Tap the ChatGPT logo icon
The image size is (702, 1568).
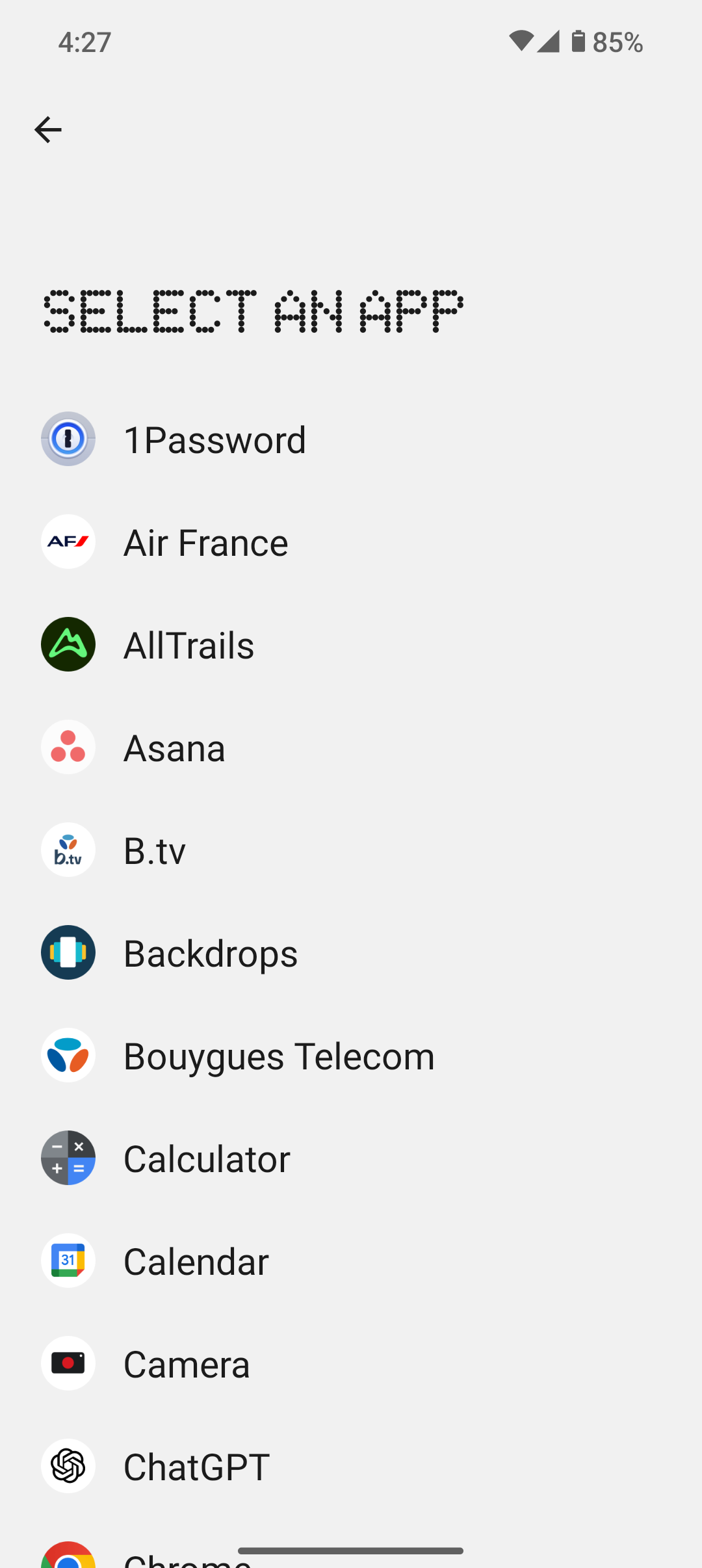point(68,1466)
